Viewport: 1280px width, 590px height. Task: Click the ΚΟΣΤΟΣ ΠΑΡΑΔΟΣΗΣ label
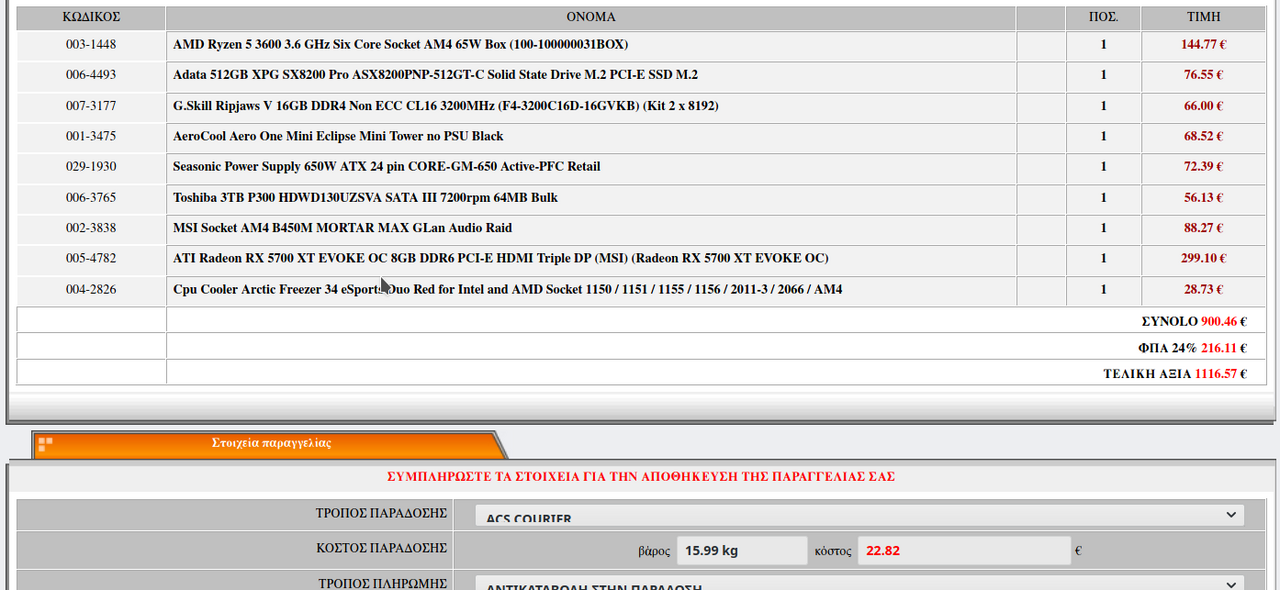coord(382,548)
